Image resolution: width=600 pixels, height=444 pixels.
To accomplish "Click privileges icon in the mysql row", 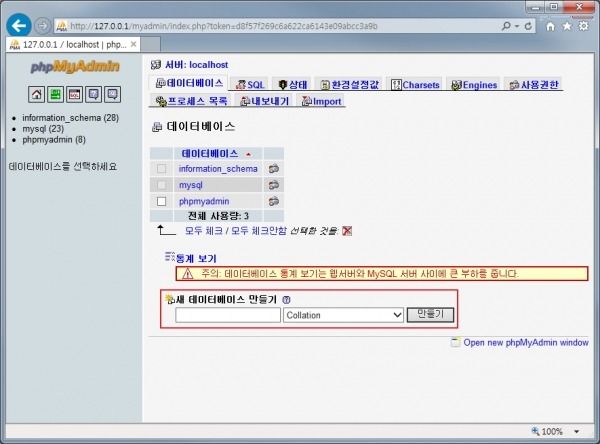I will pyautogui.click(x=274, y=185).
